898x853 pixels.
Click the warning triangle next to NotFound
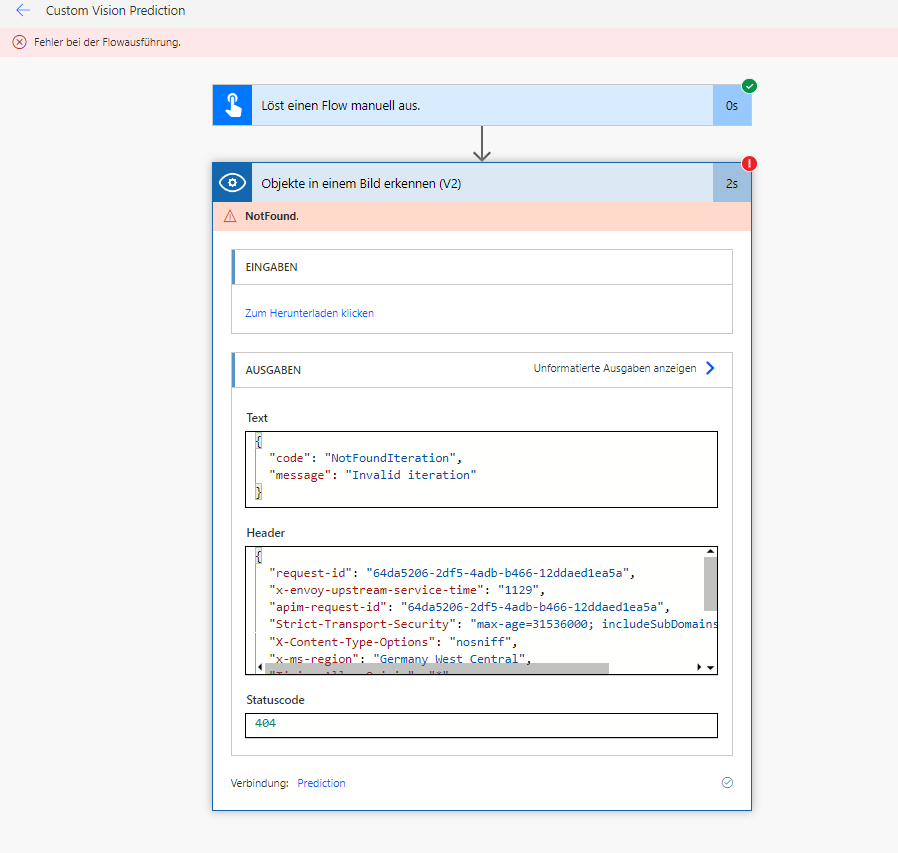coord(230,216)
